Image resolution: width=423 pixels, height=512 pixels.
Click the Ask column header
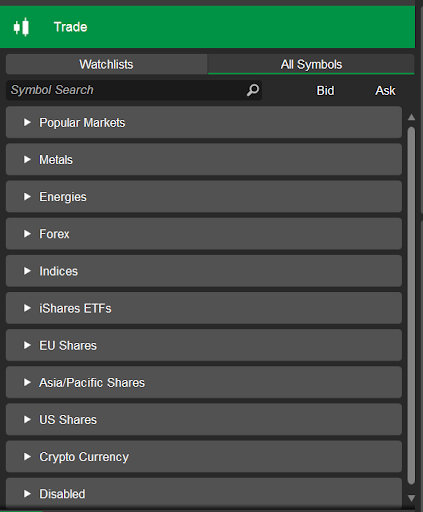coord(385,91)
